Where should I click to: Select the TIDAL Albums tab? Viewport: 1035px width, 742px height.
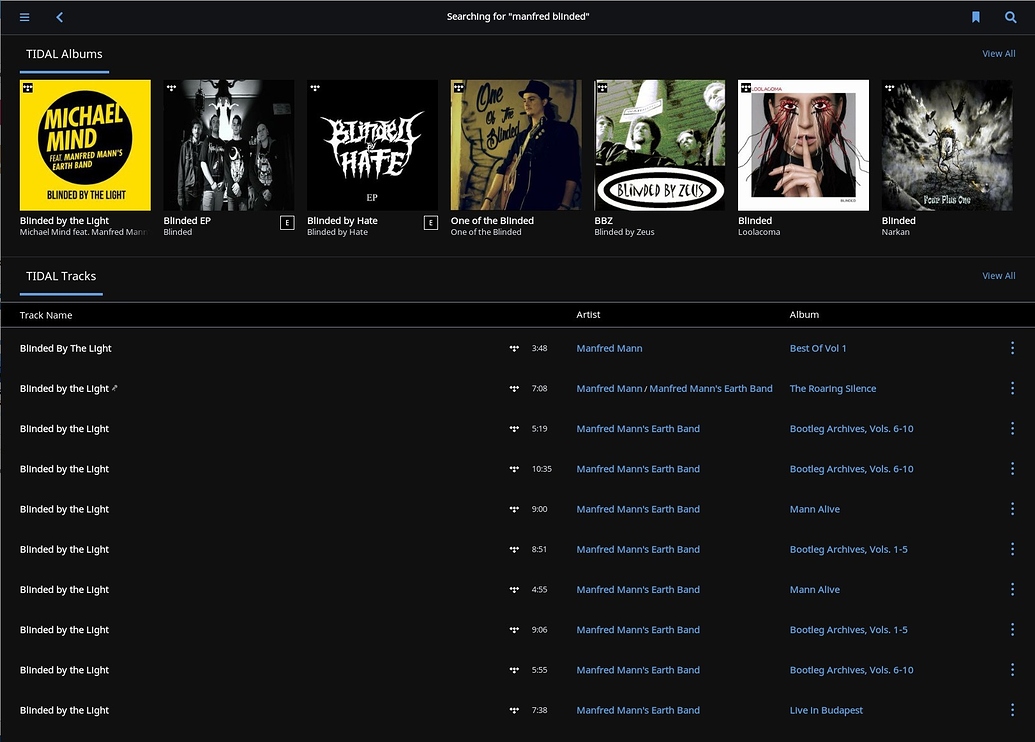click(64, 54)
